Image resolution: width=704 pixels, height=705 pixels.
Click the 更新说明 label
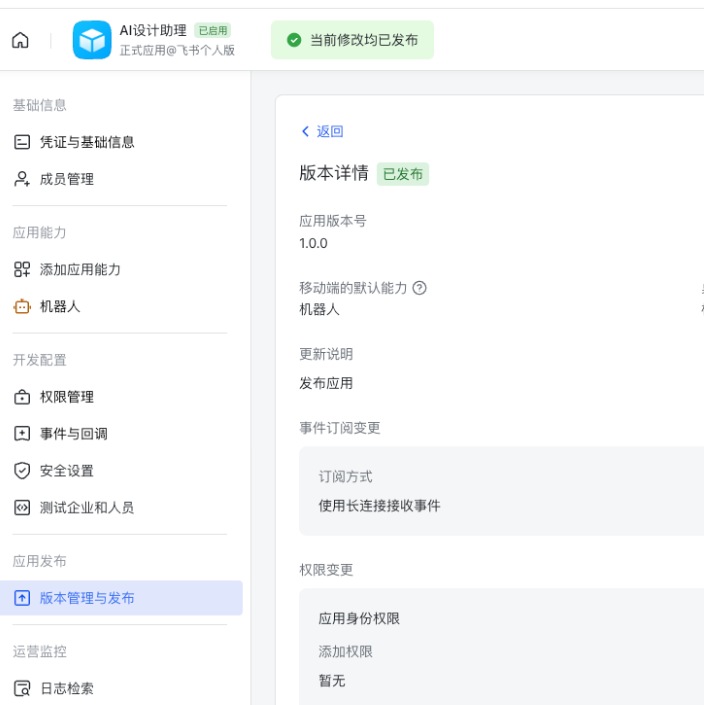point(326,354)
